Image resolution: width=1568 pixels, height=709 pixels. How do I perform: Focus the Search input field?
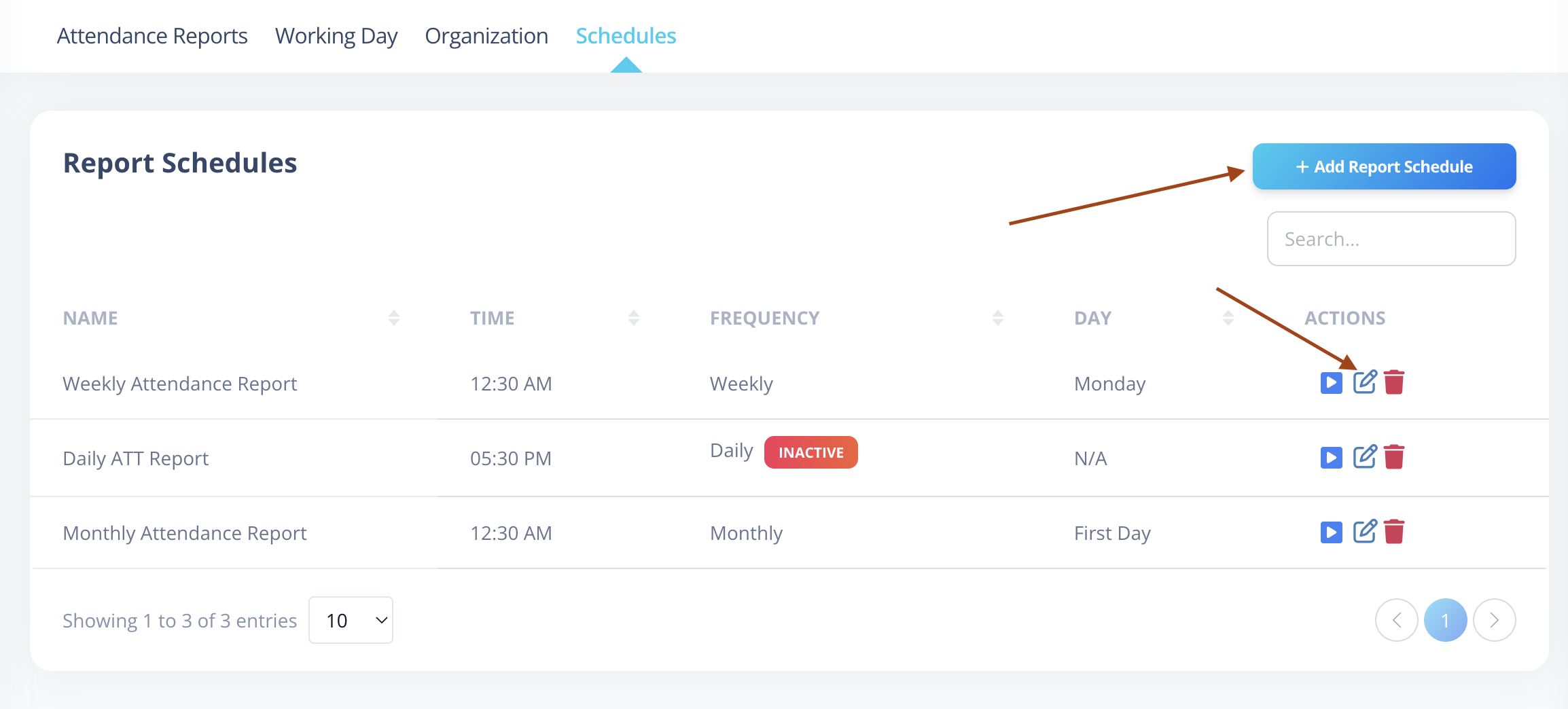(x=1391, y=239)
